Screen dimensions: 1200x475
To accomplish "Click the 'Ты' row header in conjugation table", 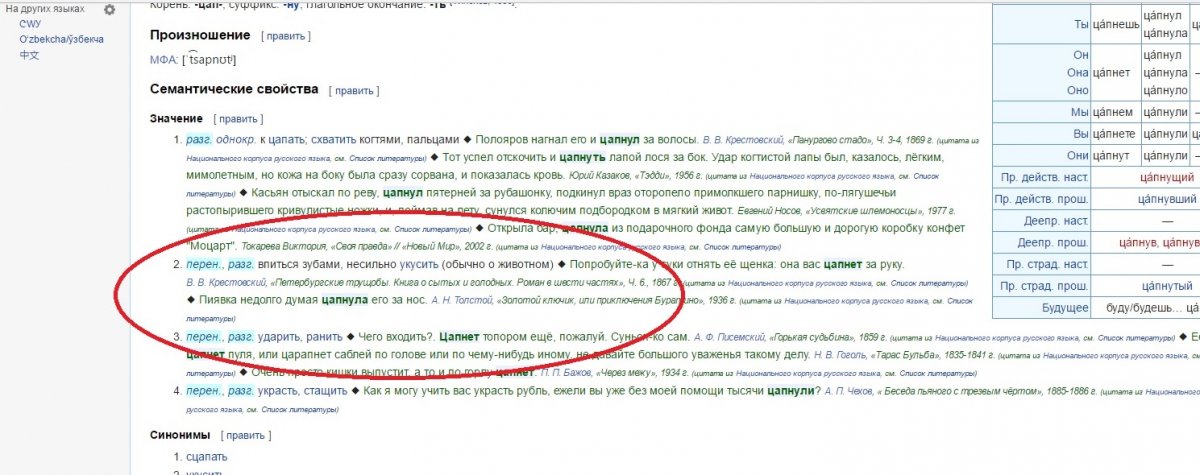I will [1040, 24].
